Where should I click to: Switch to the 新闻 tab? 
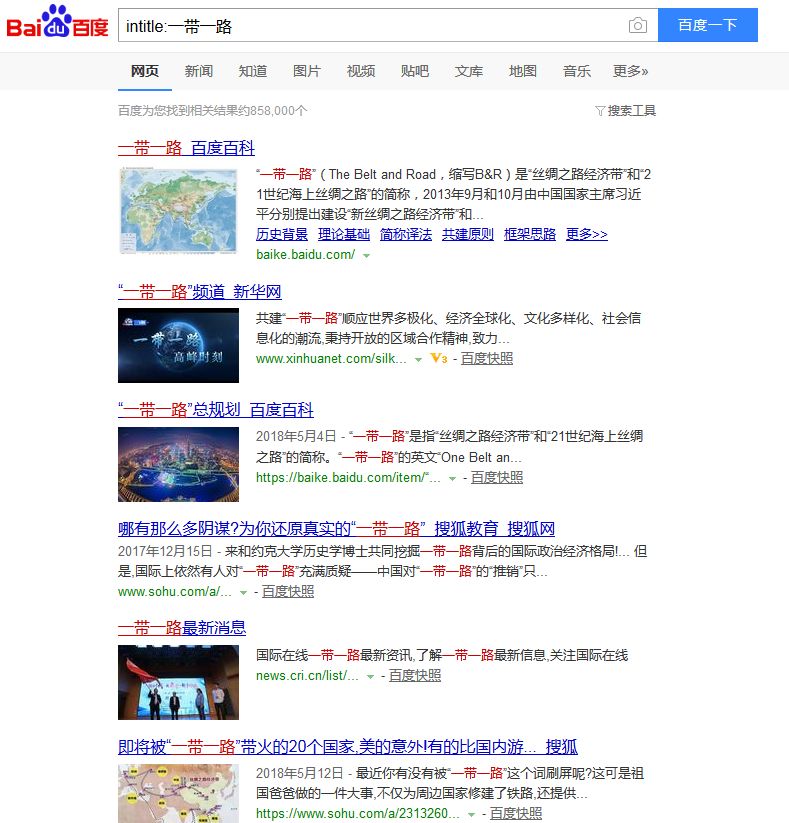(198, 71)
